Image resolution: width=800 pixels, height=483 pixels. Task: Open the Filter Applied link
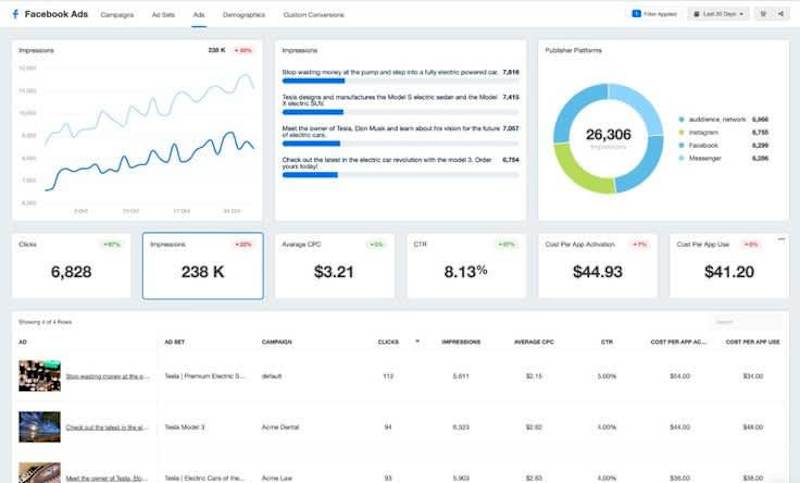pos(660,14)
